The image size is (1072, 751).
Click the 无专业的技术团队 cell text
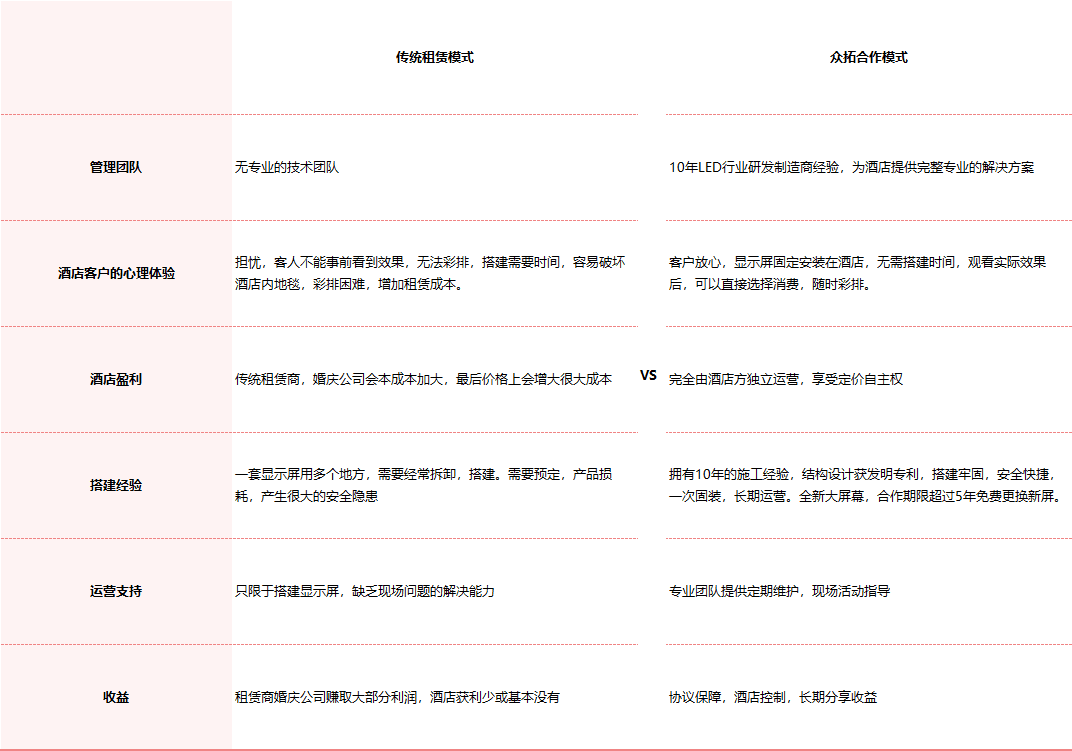(x=287, y=168)
